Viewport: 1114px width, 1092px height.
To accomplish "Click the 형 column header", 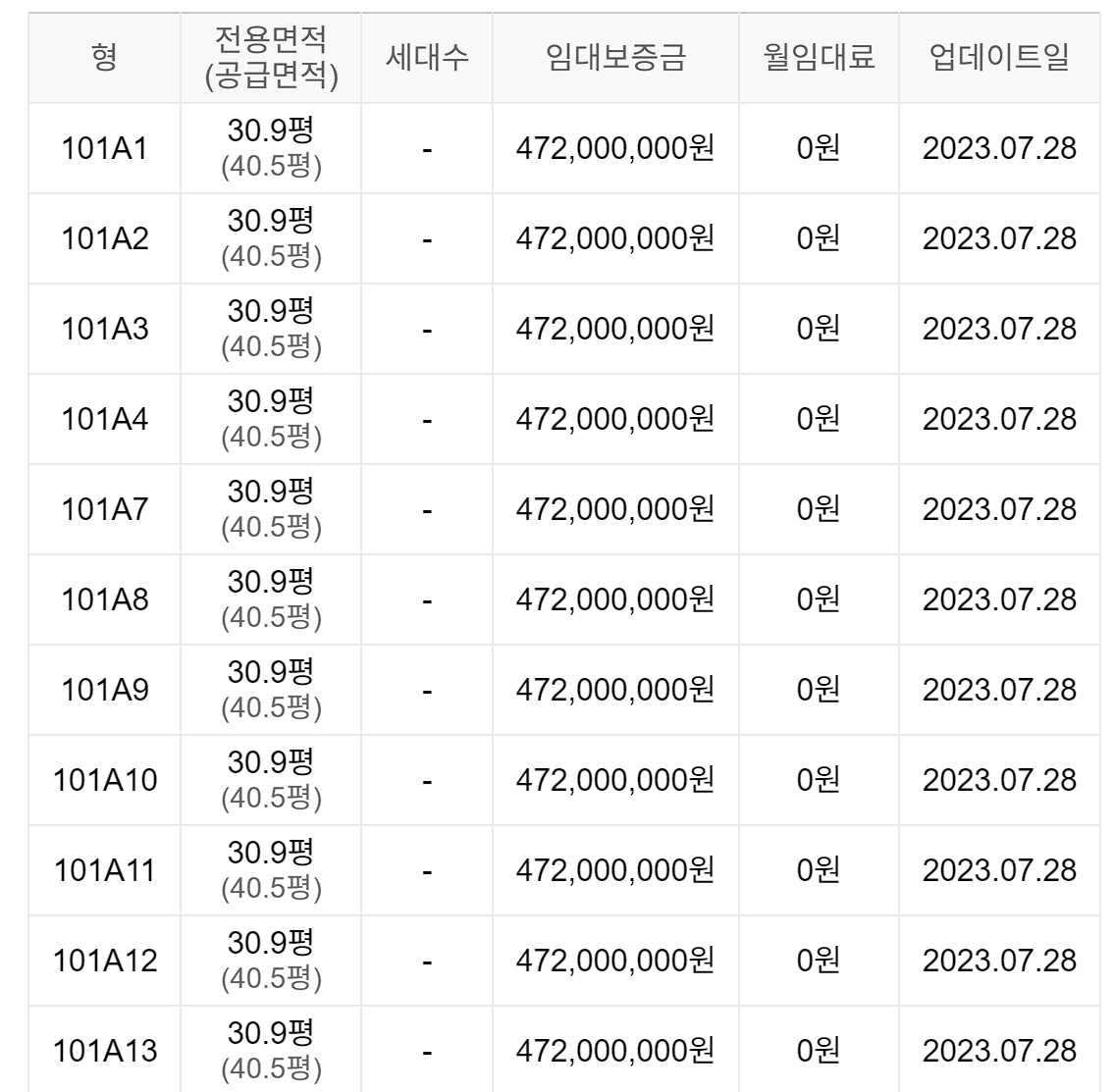I will pos(104,58).
